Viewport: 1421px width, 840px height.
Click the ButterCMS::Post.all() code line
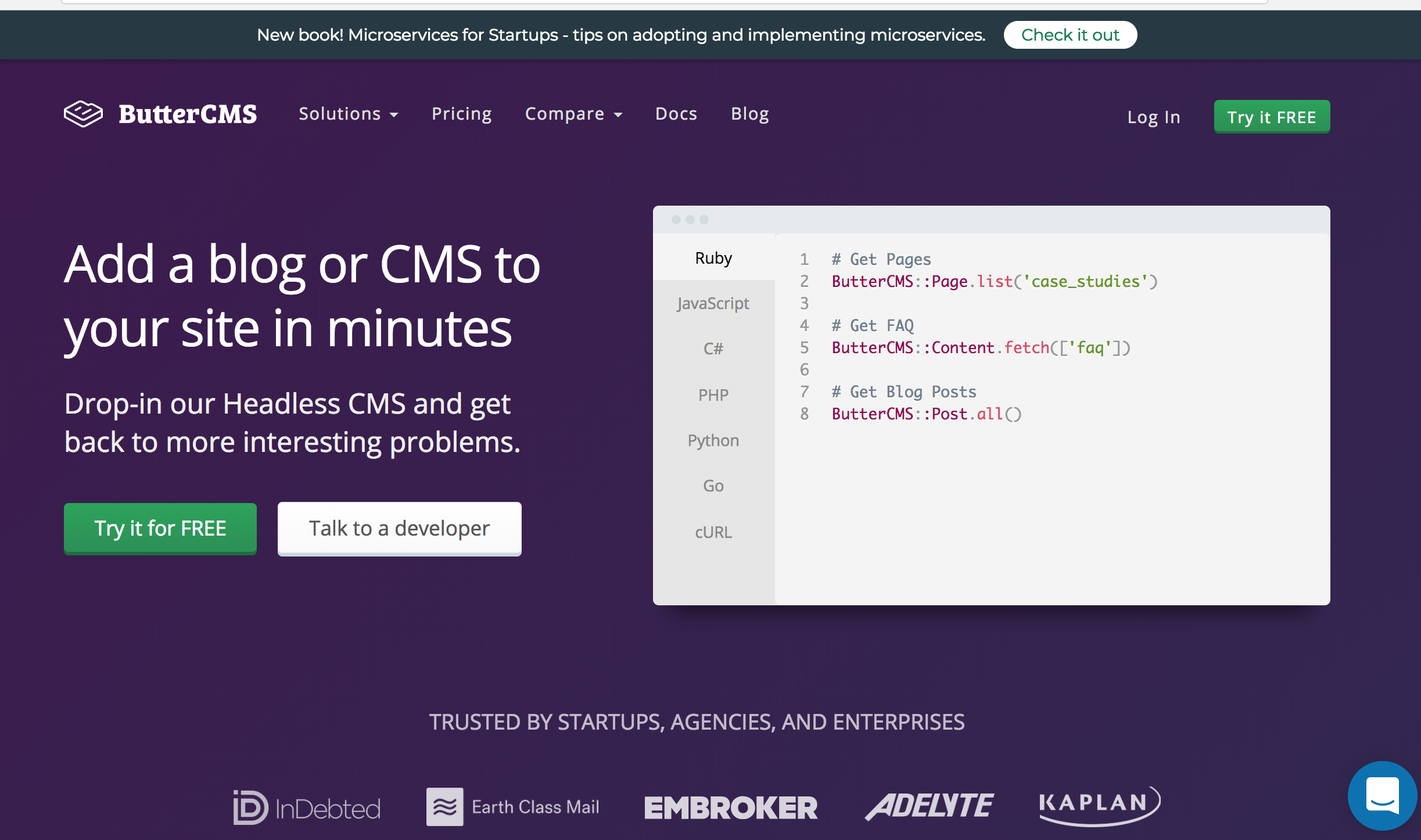coord(927,414)
